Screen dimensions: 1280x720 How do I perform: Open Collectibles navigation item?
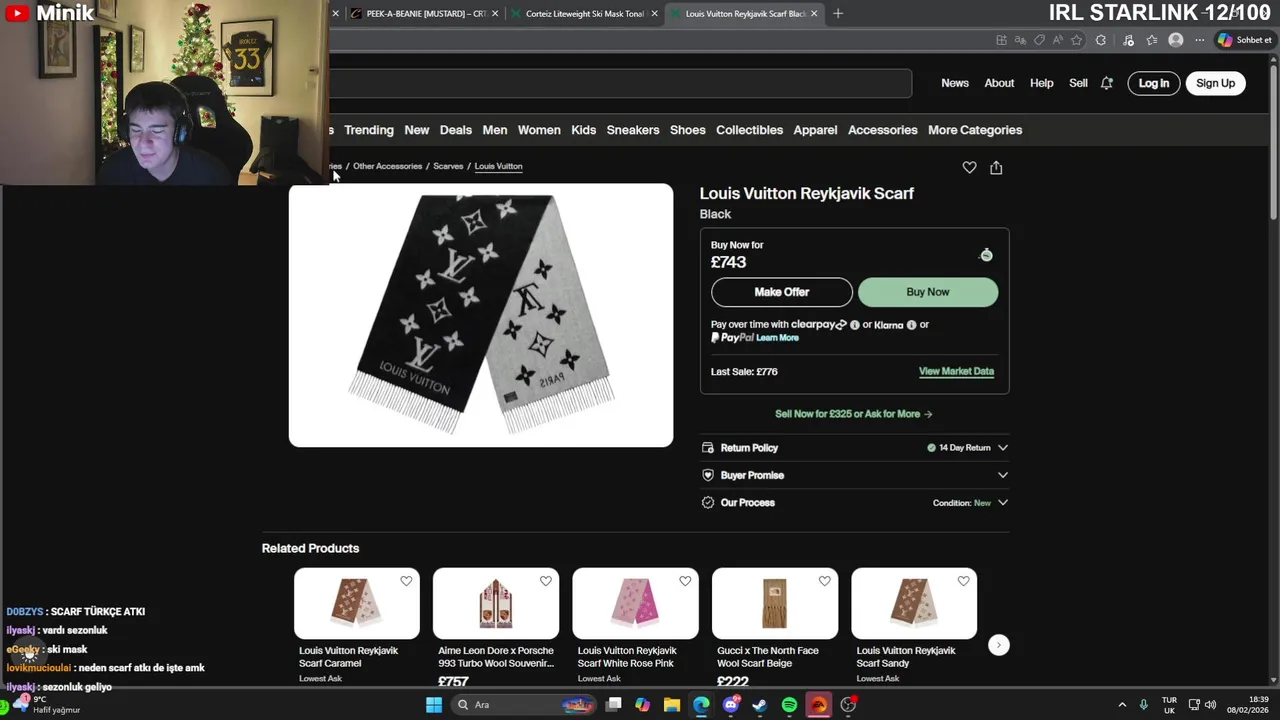coord(749,130)
